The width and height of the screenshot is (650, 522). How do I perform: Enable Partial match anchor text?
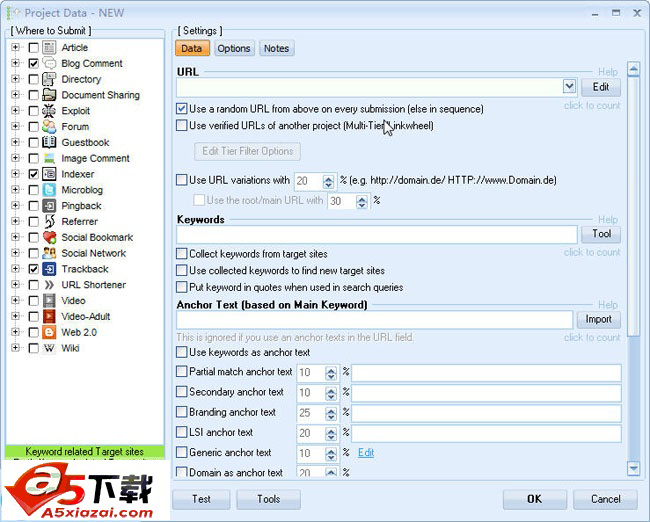182,371
